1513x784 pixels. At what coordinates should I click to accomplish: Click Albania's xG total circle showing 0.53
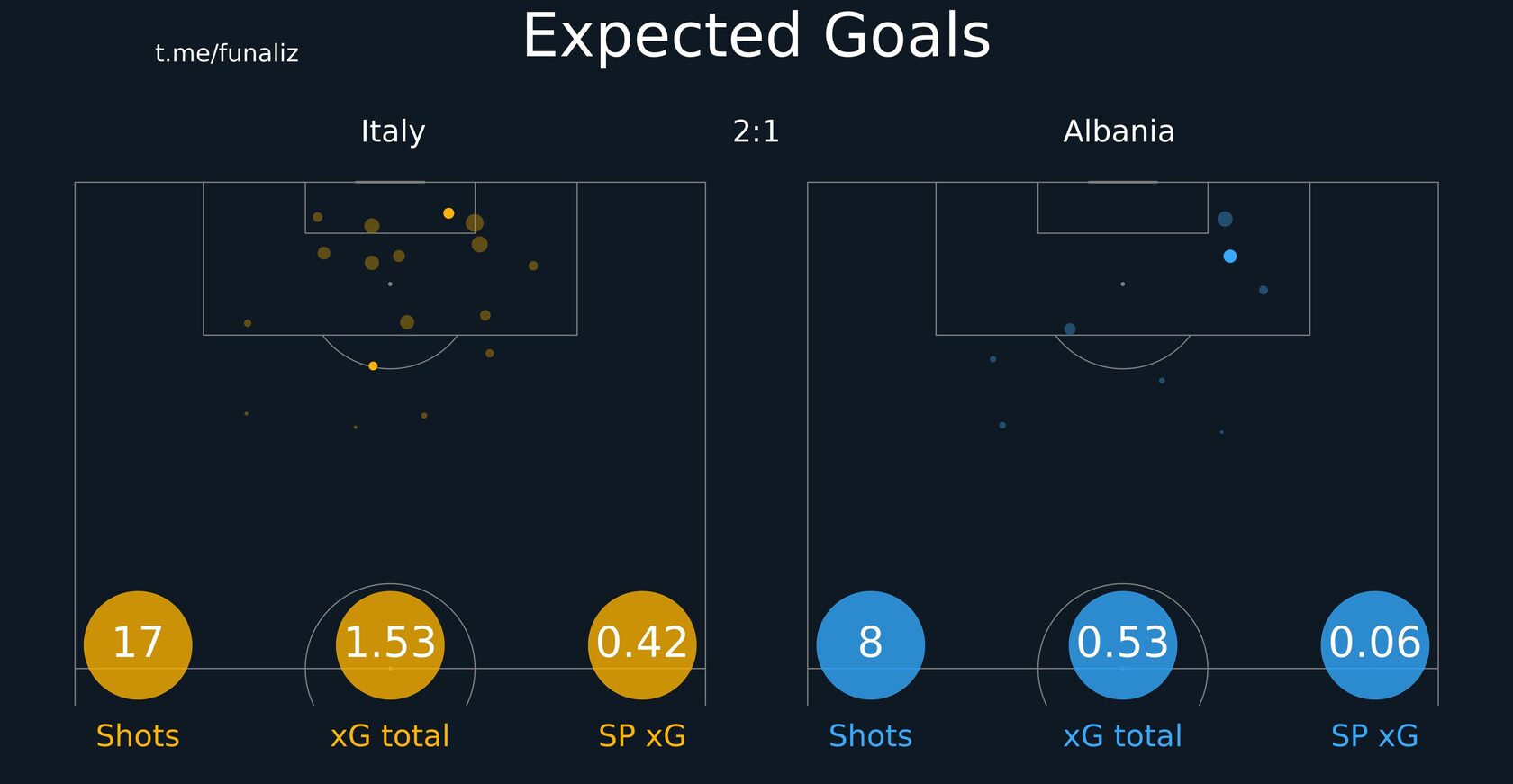coord(1123,644)
